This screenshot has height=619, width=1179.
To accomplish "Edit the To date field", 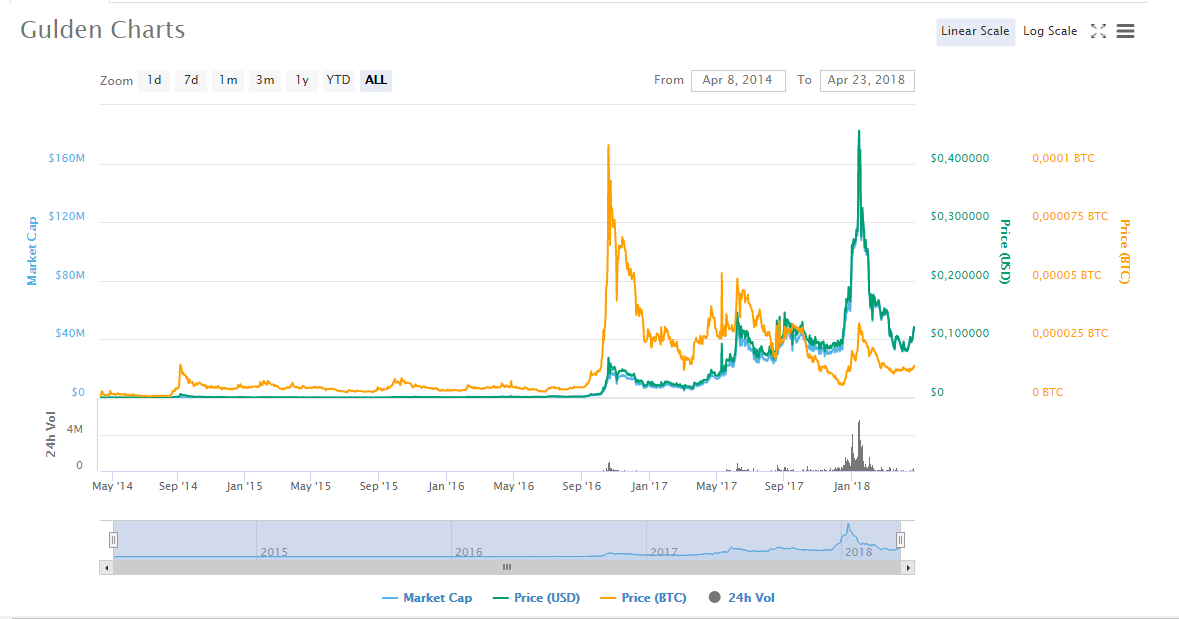I will pos(867,80).
